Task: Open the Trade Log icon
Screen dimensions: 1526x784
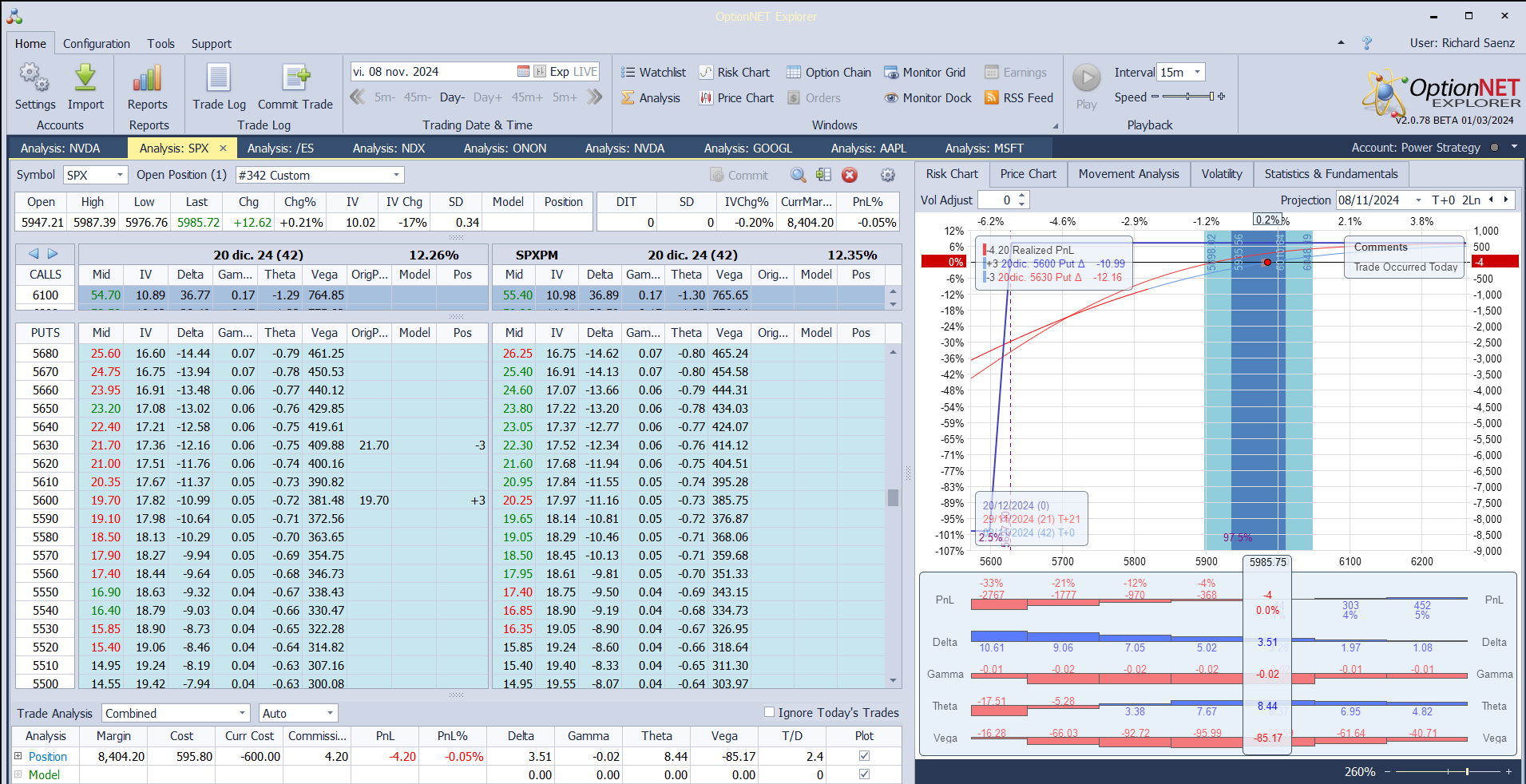Action: [x=219, y=77]
